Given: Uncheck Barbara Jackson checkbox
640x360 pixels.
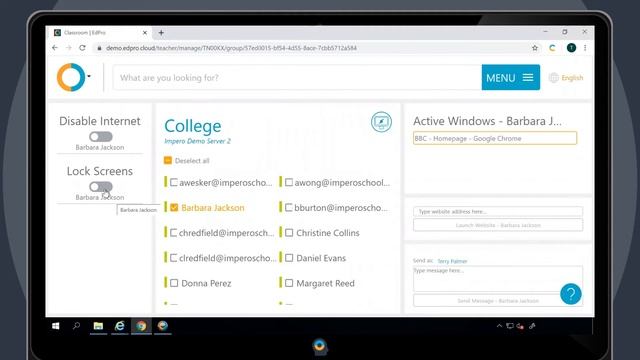Looking at the screenshot, I should [174, 207].
